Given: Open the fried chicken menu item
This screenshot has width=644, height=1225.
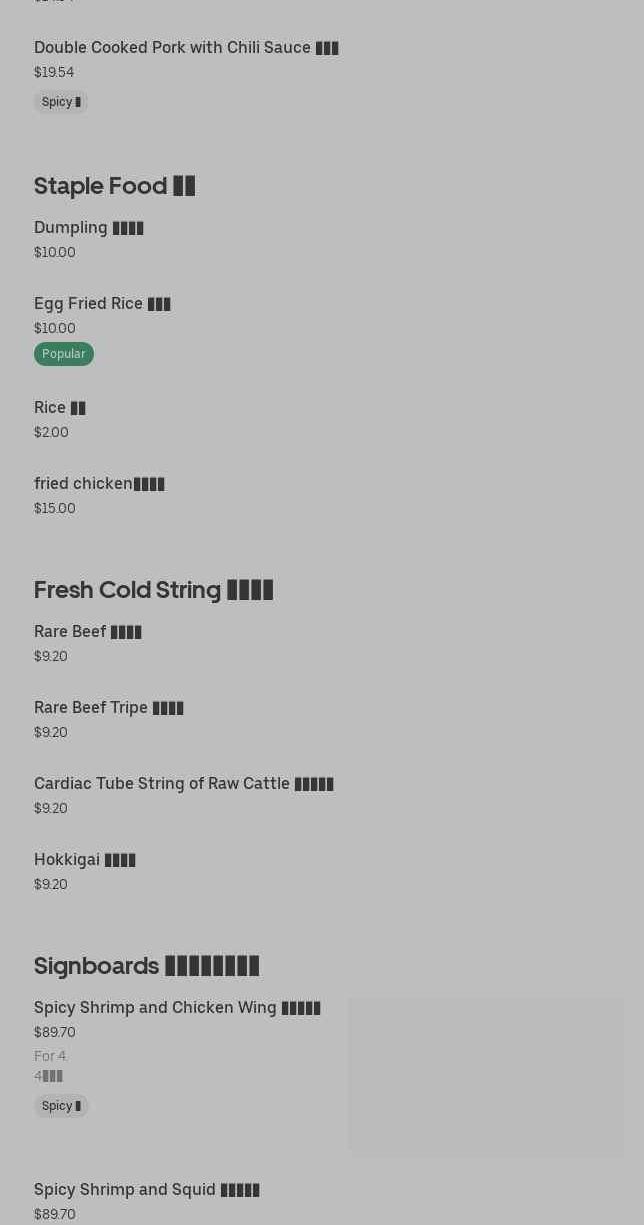Looking at the screenshot, I should point(99,484).
